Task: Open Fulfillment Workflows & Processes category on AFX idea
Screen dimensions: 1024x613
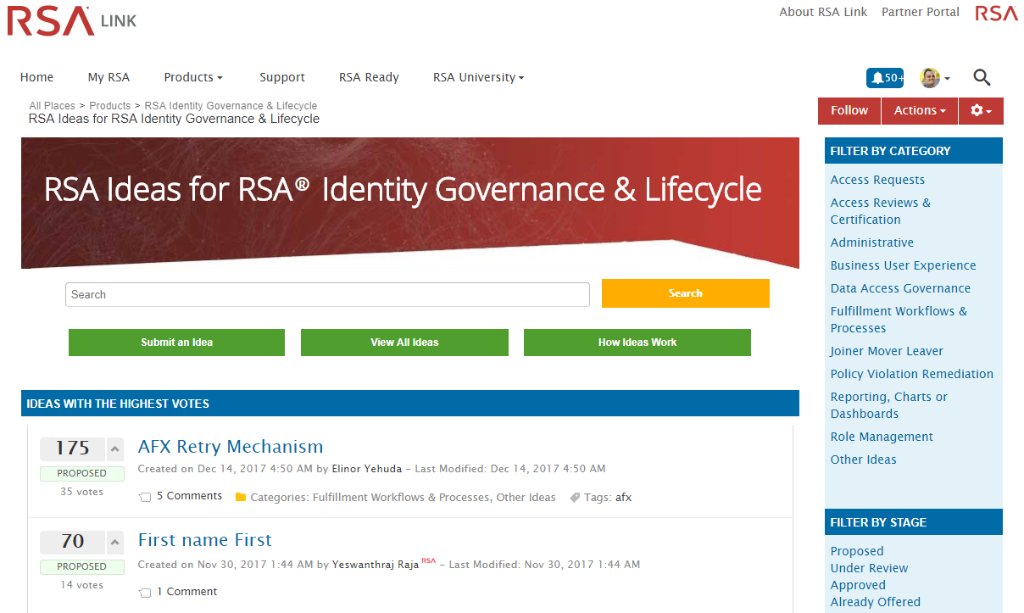Action: click(x=401, y=497)
